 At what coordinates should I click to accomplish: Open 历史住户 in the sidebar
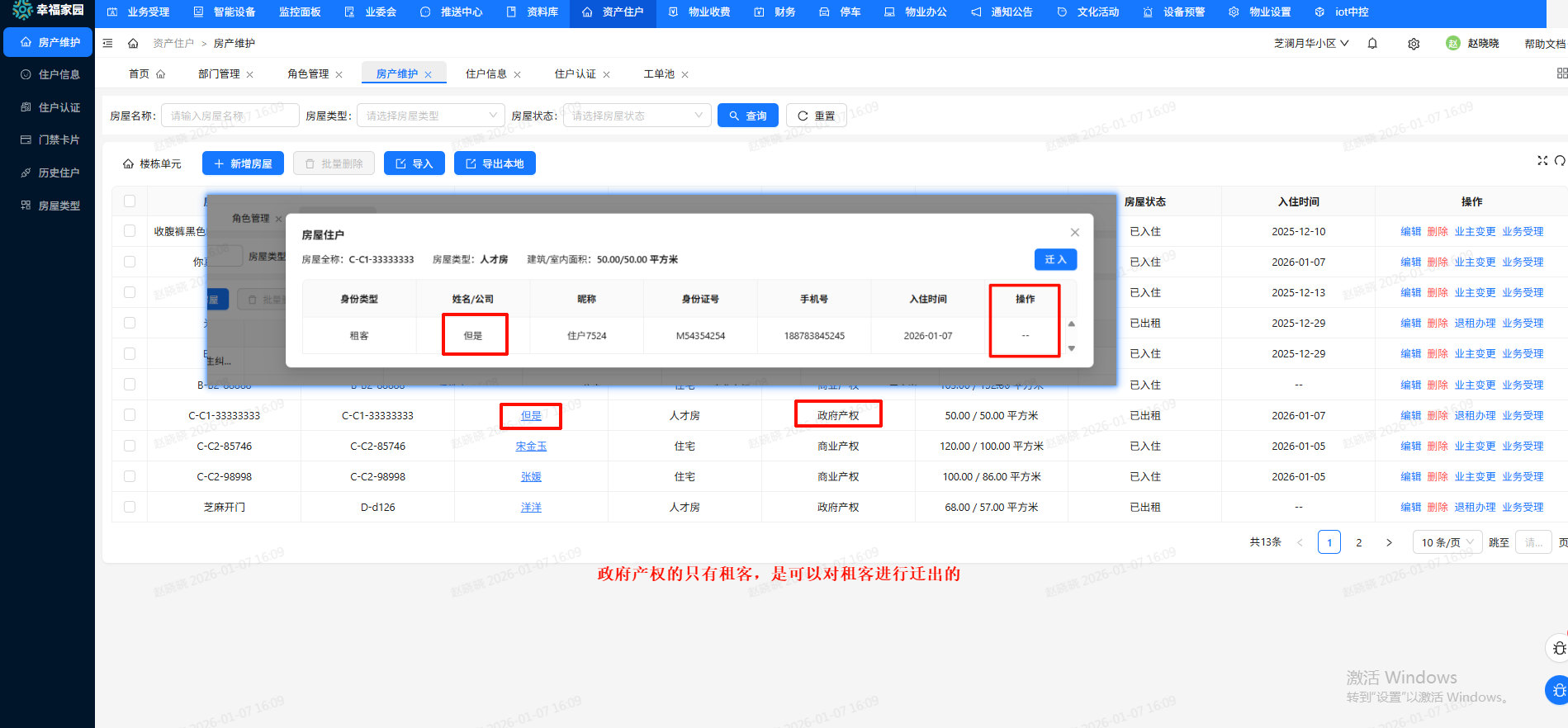point(50,173)
